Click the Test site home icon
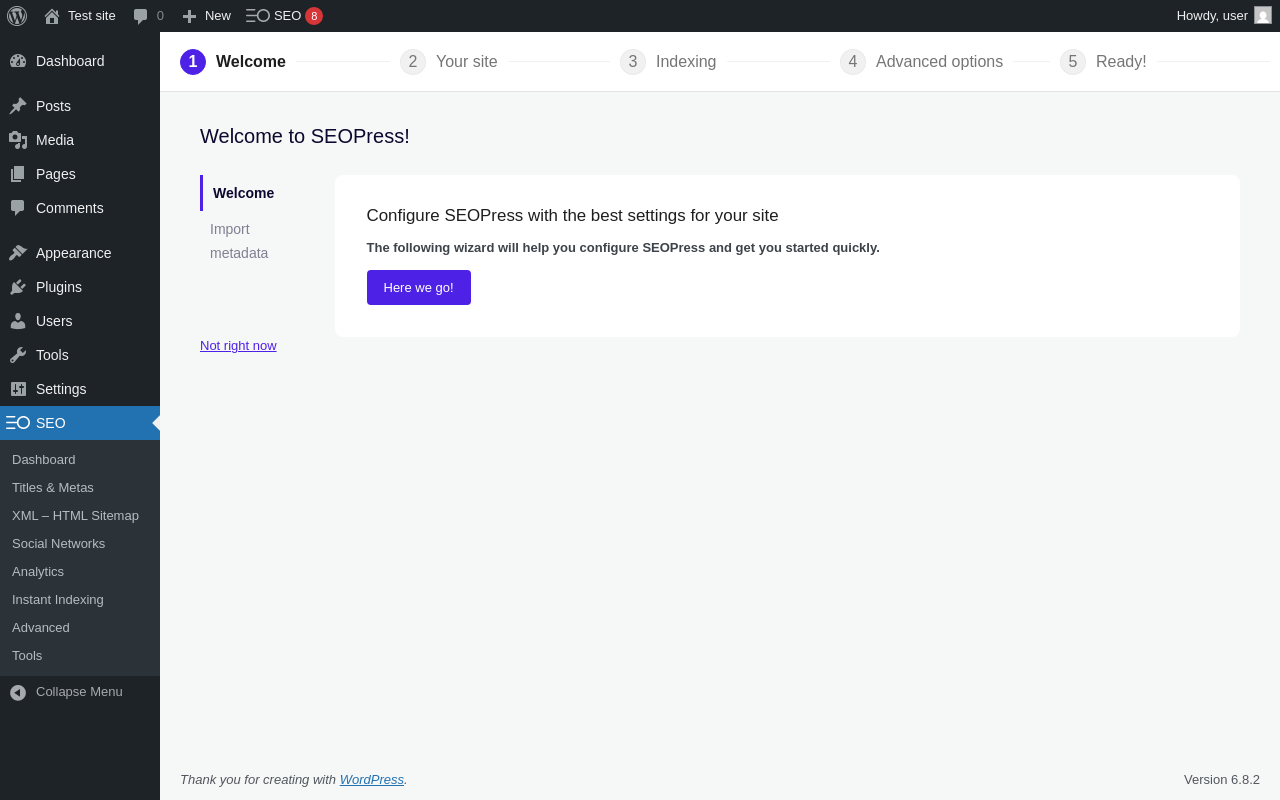 (52, 16)
